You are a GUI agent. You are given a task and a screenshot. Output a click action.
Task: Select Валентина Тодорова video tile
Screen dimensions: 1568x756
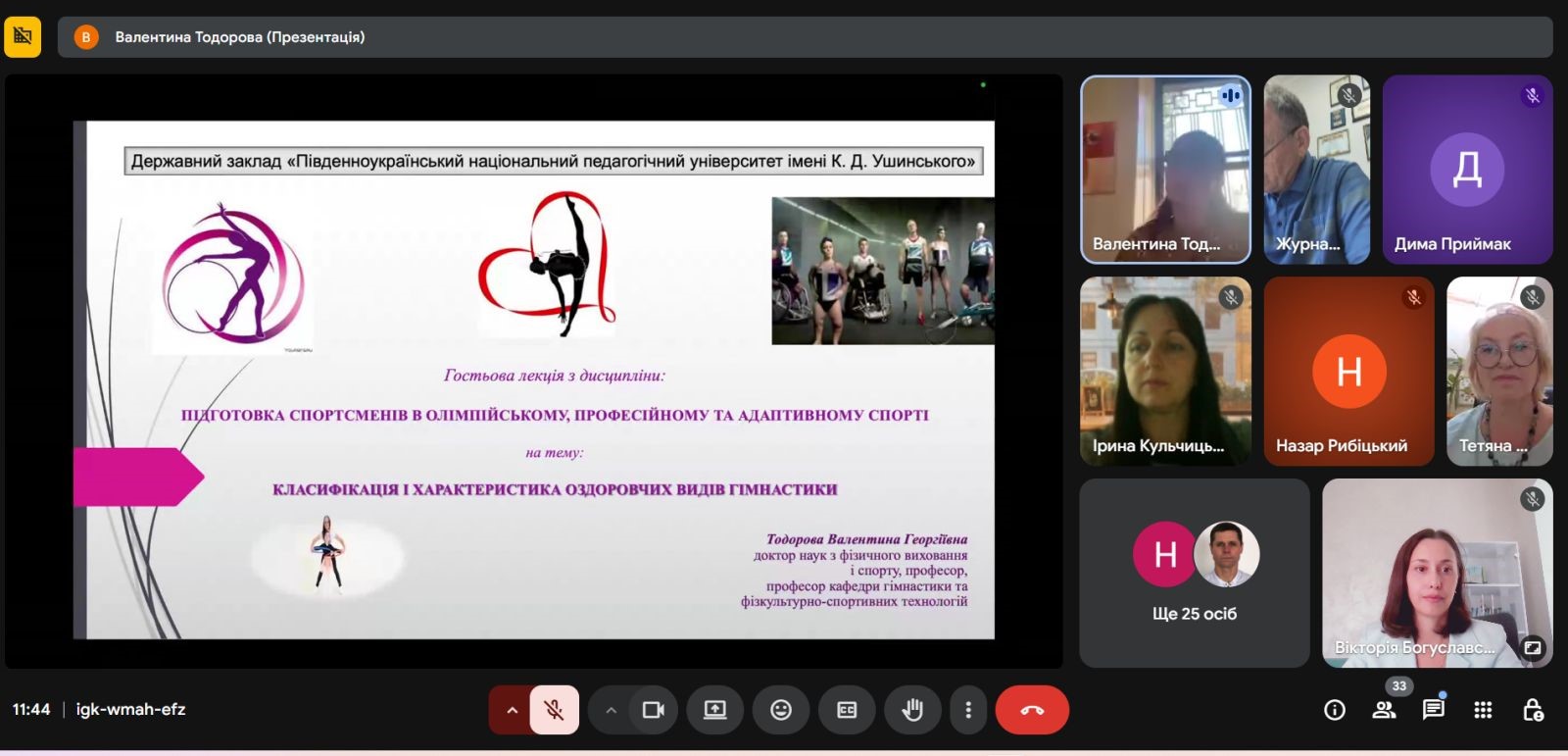click(x=1165, y=170)
